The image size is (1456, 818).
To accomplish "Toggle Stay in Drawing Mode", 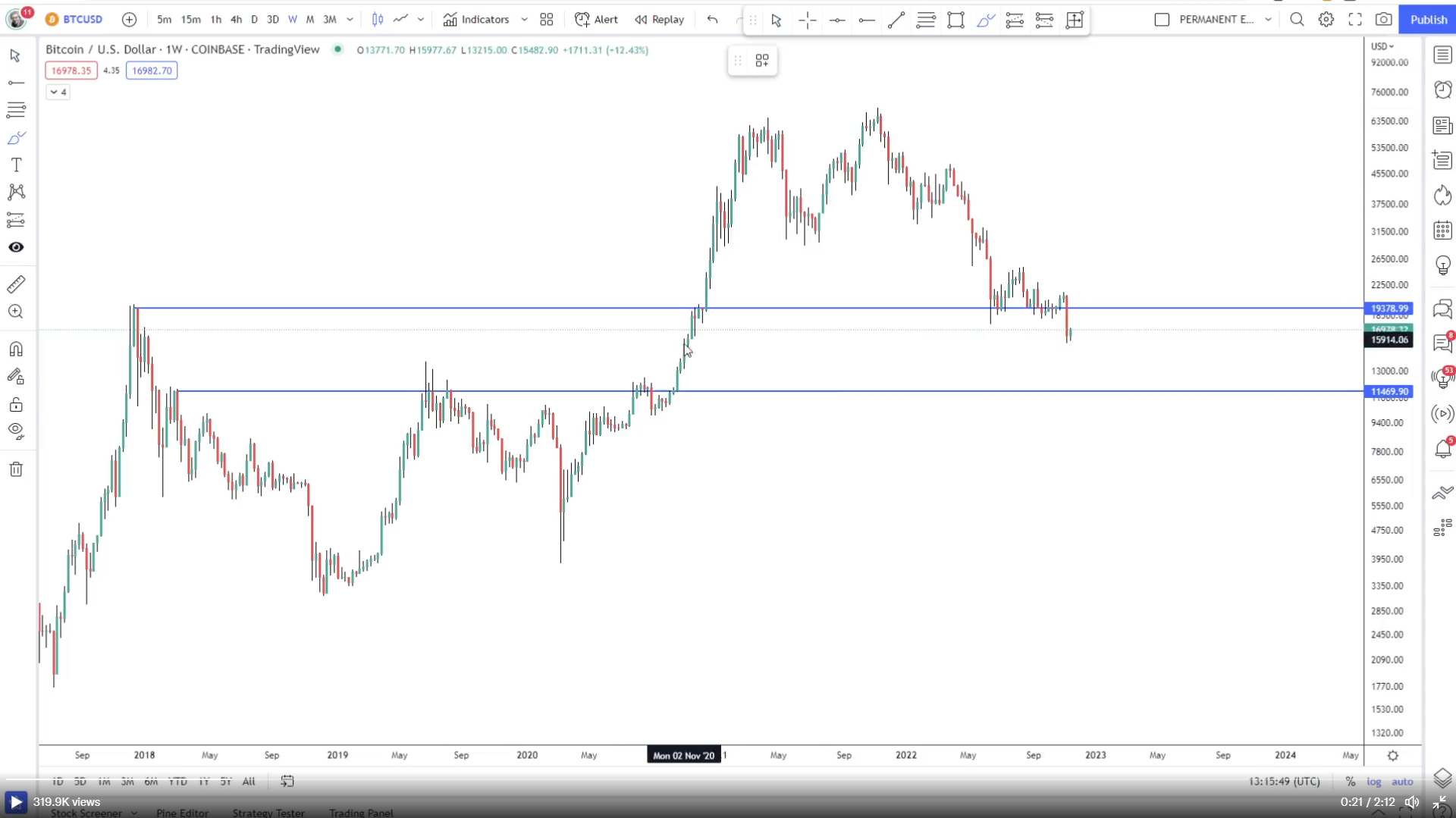I will (16, 377).
